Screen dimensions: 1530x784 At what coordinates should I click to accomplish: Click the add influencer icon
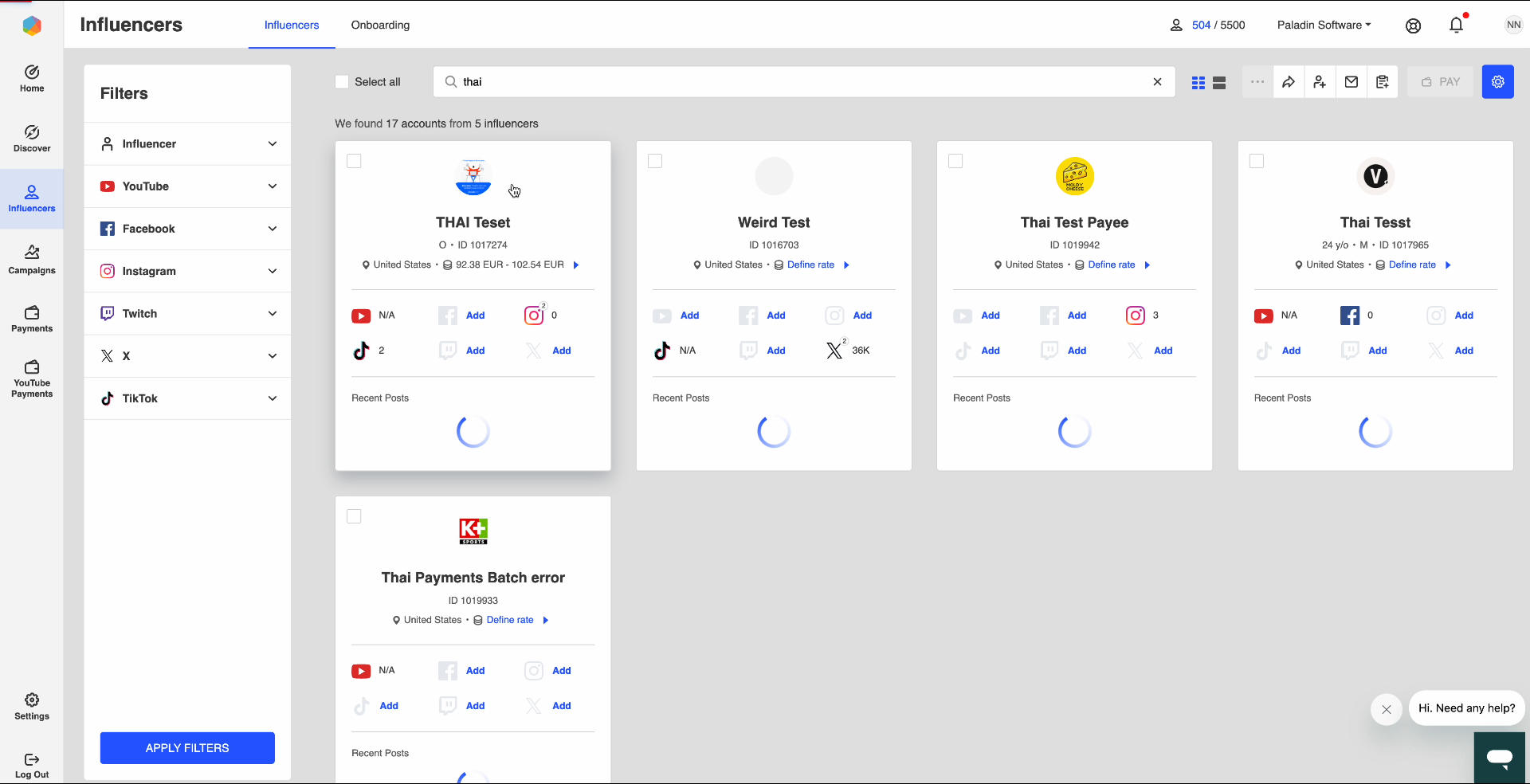point(1320,82)
